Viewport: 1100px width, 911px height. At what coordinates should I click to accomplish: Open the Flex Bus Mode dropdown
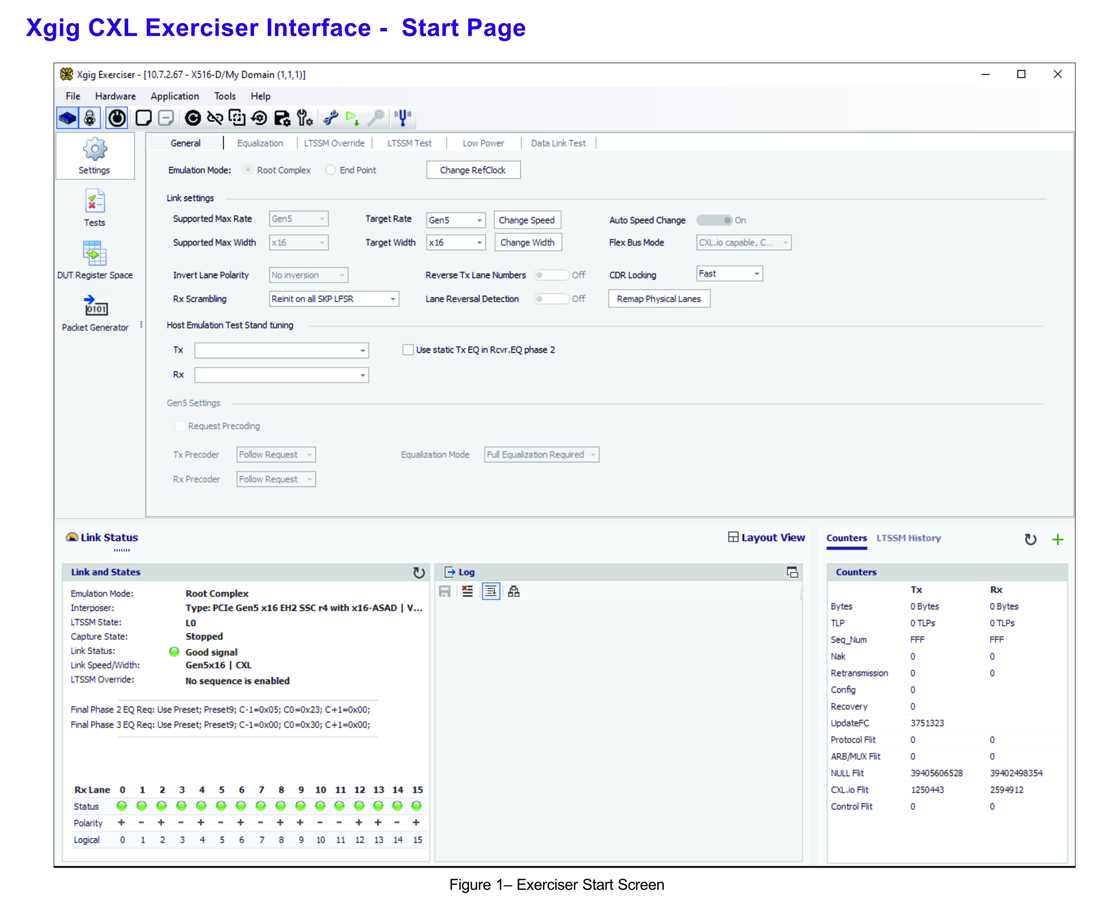[744, 243]
